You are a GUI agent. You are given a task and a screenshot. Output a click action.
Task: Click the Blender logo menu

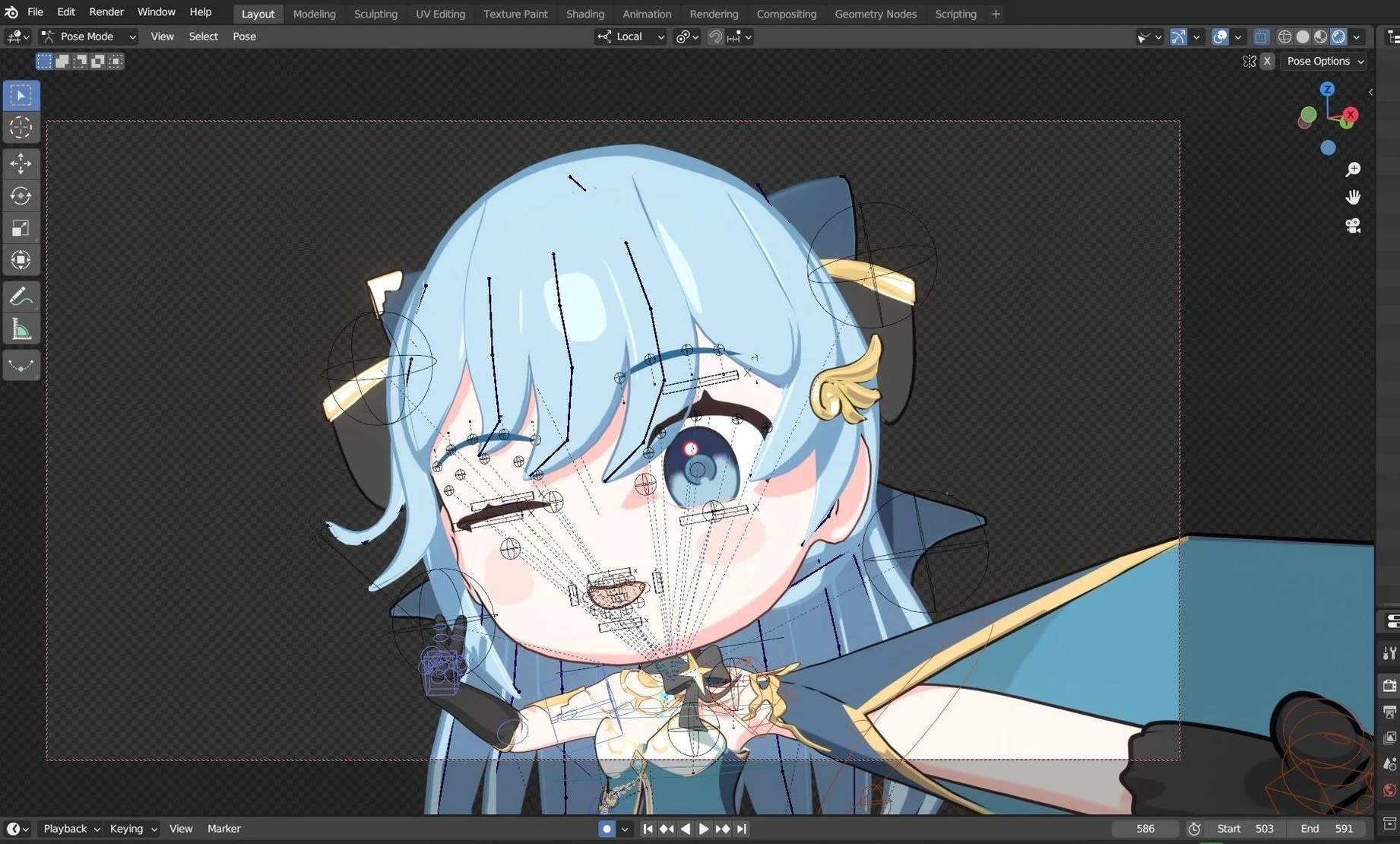tap(11, 12)
